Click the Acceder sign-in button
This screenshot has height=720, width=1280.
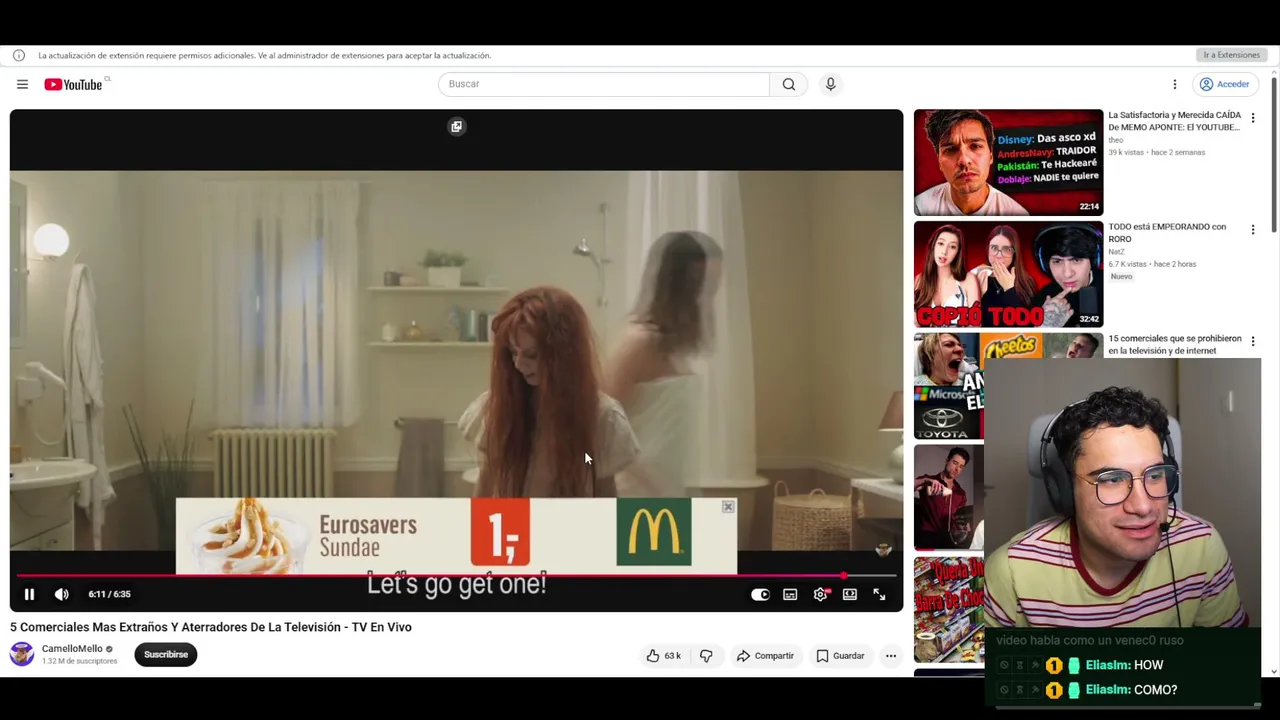click(1225, 84)
